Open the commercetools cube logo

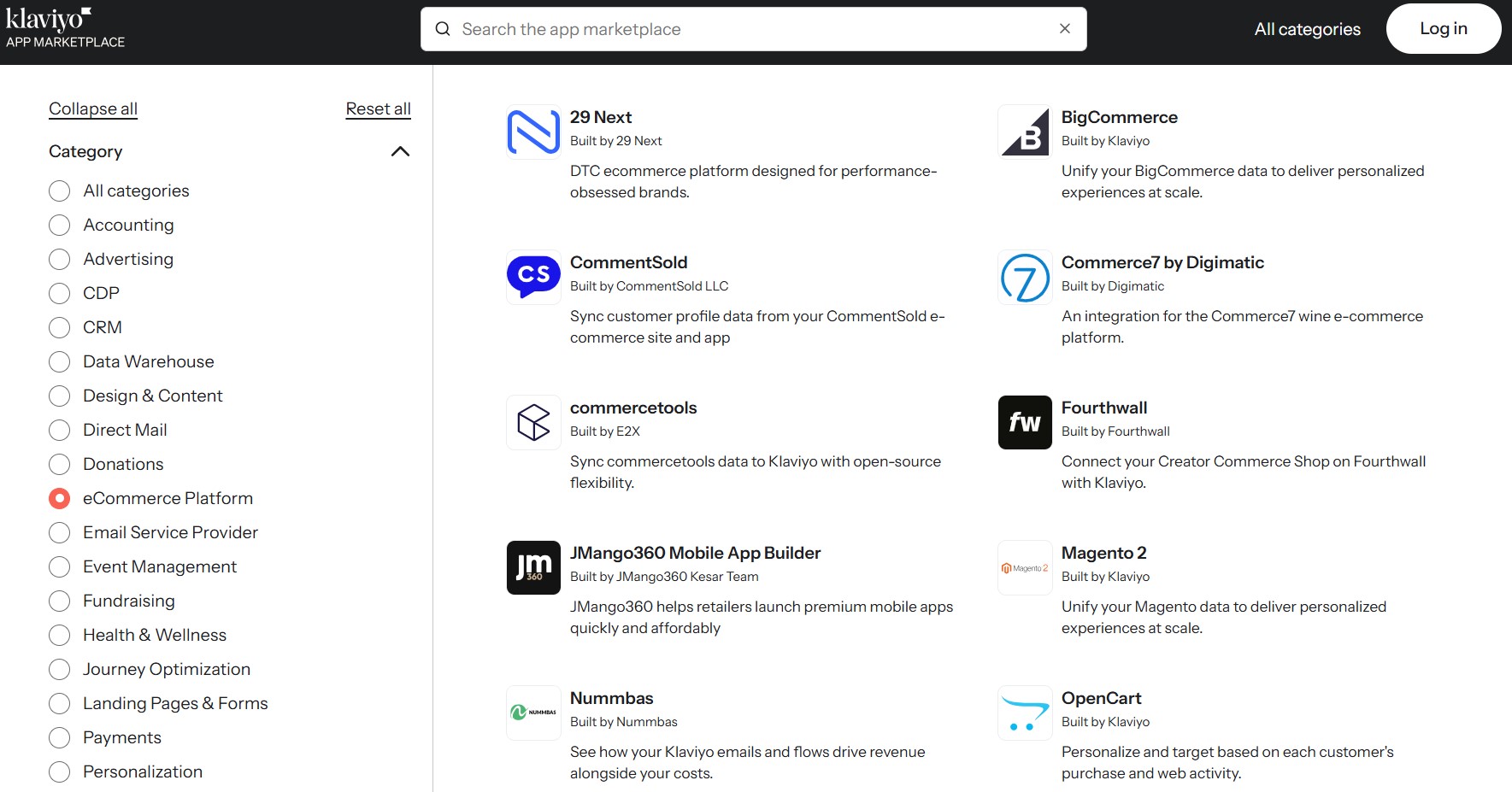pyautogui.click(x=533, y=422)
